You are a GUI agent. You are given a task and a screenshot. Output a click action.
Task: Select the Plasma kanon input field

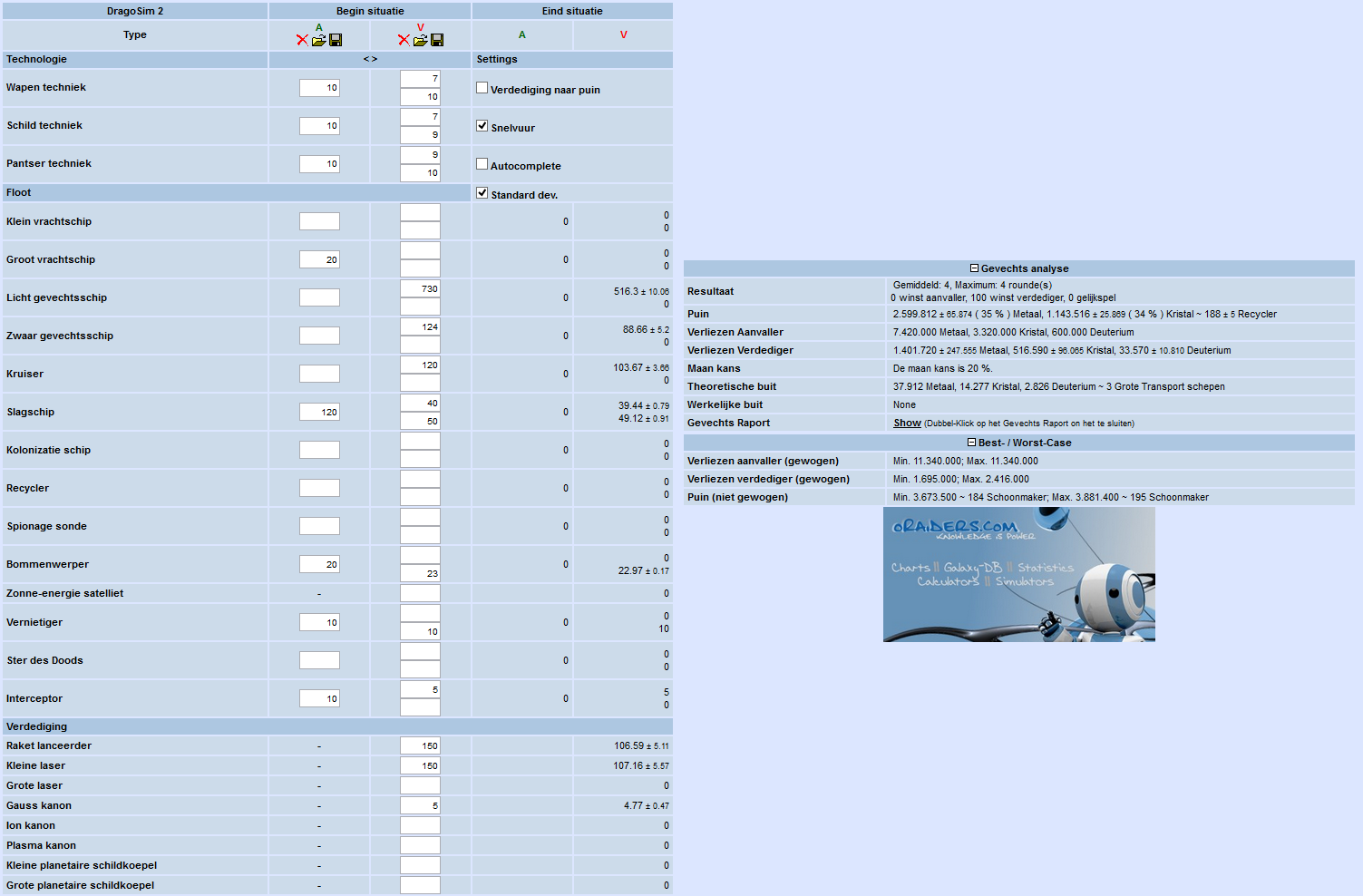click(x=420, y=845)
